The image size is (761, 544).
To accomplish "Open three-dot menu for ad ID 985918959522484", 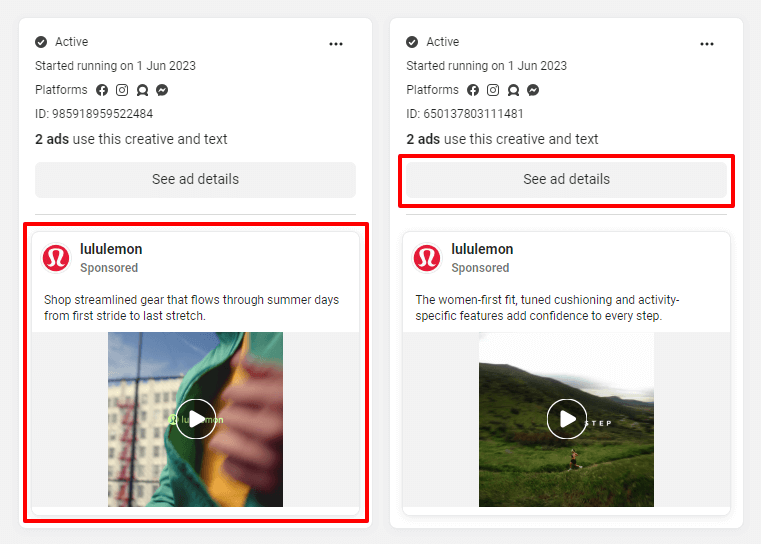I will [x=336, y=44].
